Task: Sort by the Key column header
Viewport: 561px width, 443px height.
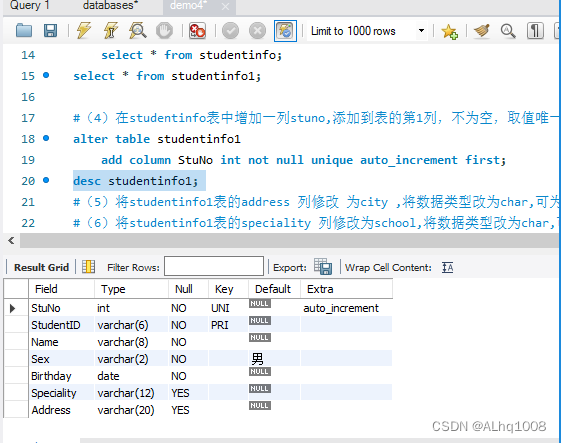Action: [x=228, y=289]
